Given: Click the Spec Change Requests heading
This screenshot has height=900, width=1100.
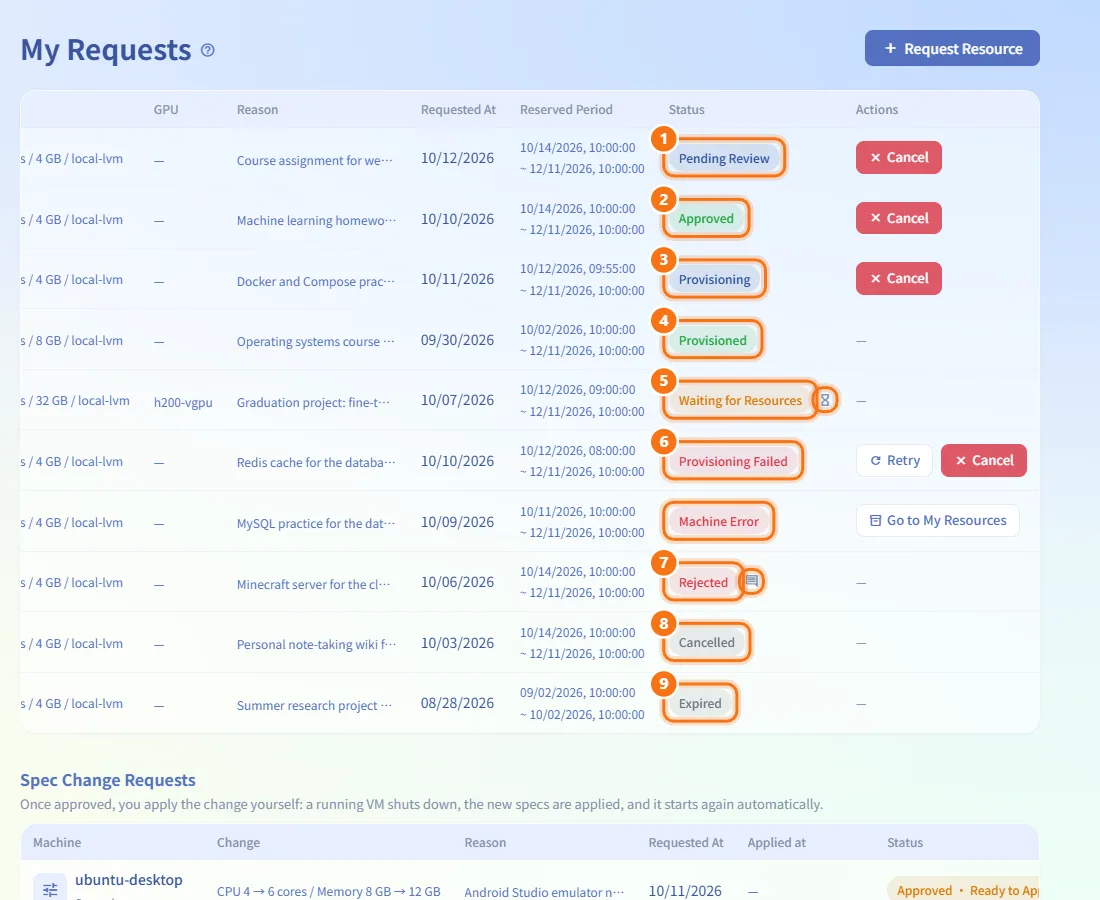Looking at the screenshot, I should (108, 780).
